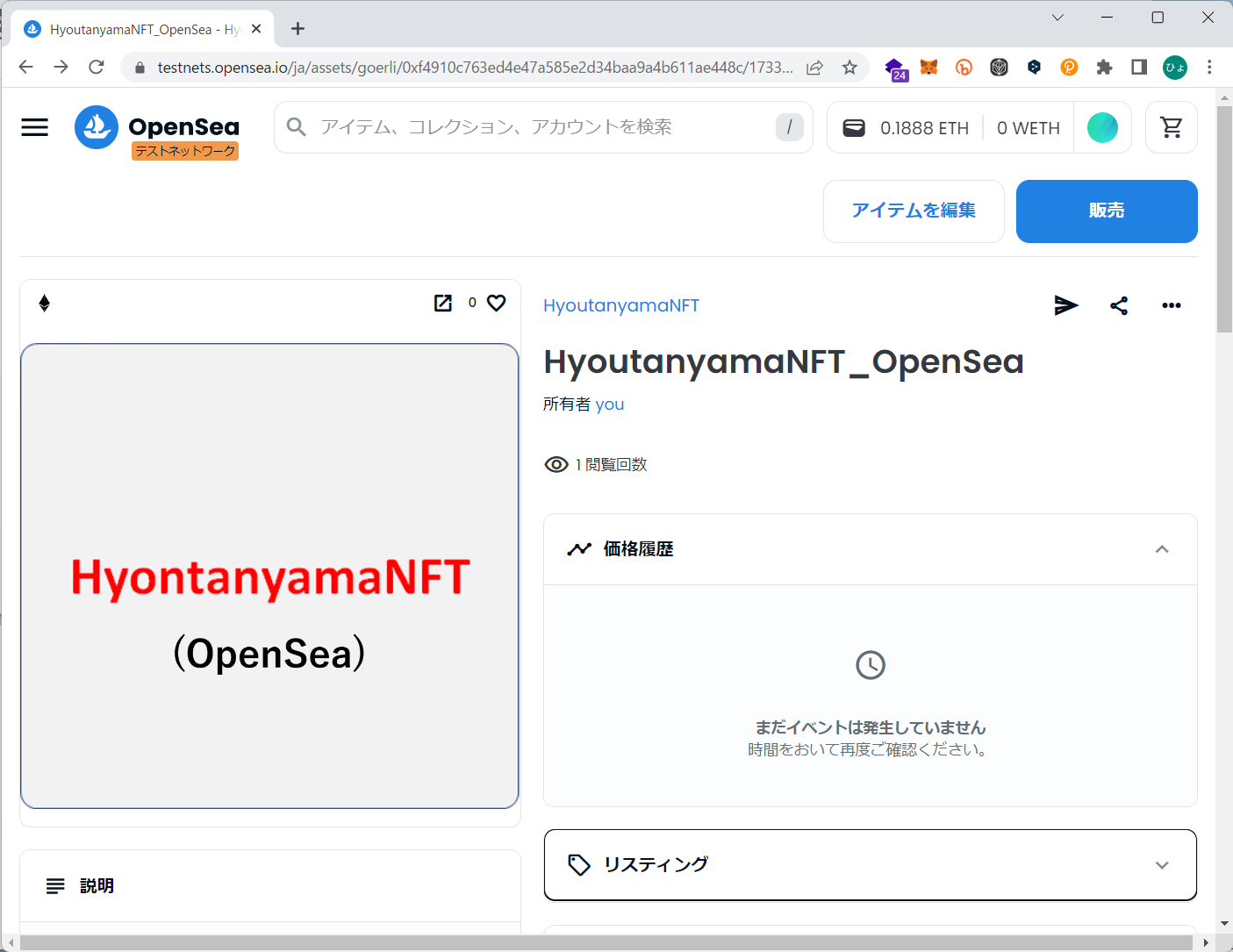Bookmark this page with star icon
The image size is (1233, 952).
tap(849, 68)
